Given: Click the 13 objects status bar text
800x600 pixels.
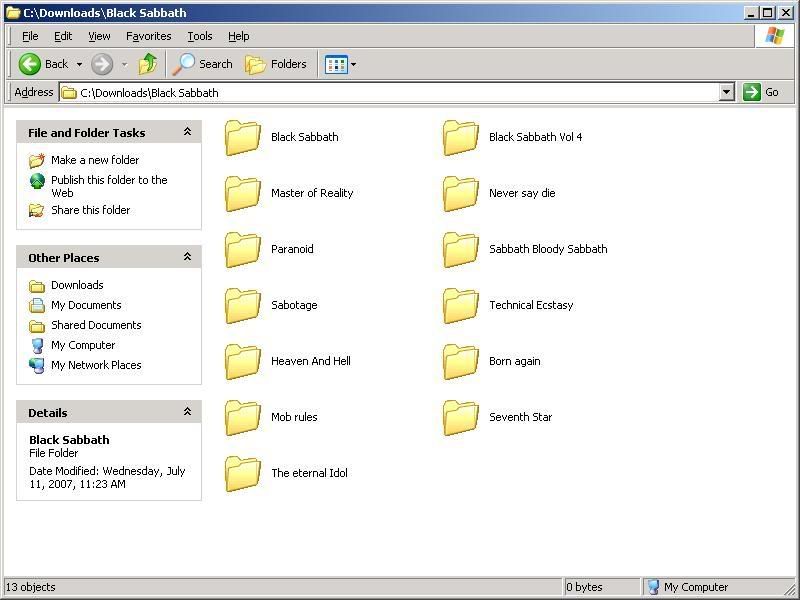Looking at the screenshot, I should [x=31, y=587].
